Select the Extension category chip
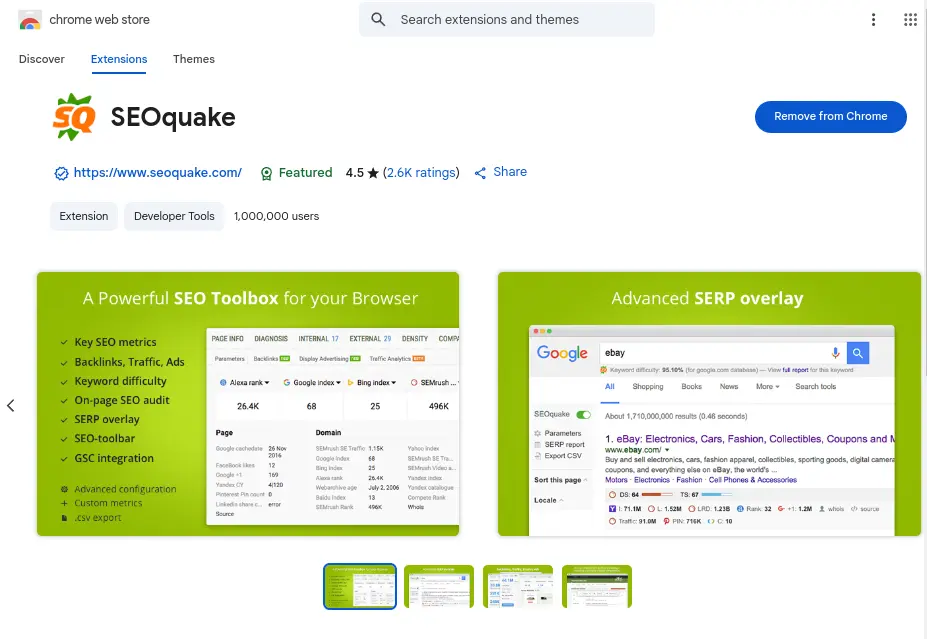 [84, 216]
